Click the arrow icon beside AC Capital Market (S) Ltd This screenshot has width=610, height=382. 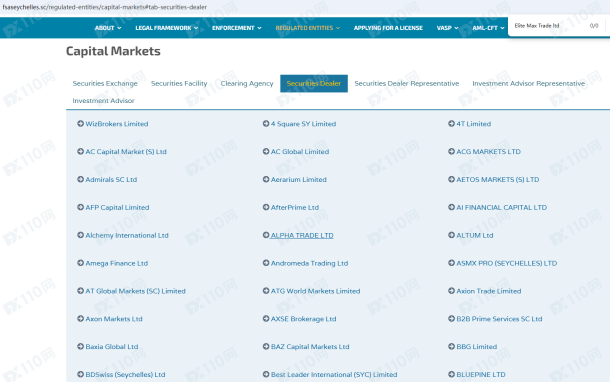tap(81, 151)
